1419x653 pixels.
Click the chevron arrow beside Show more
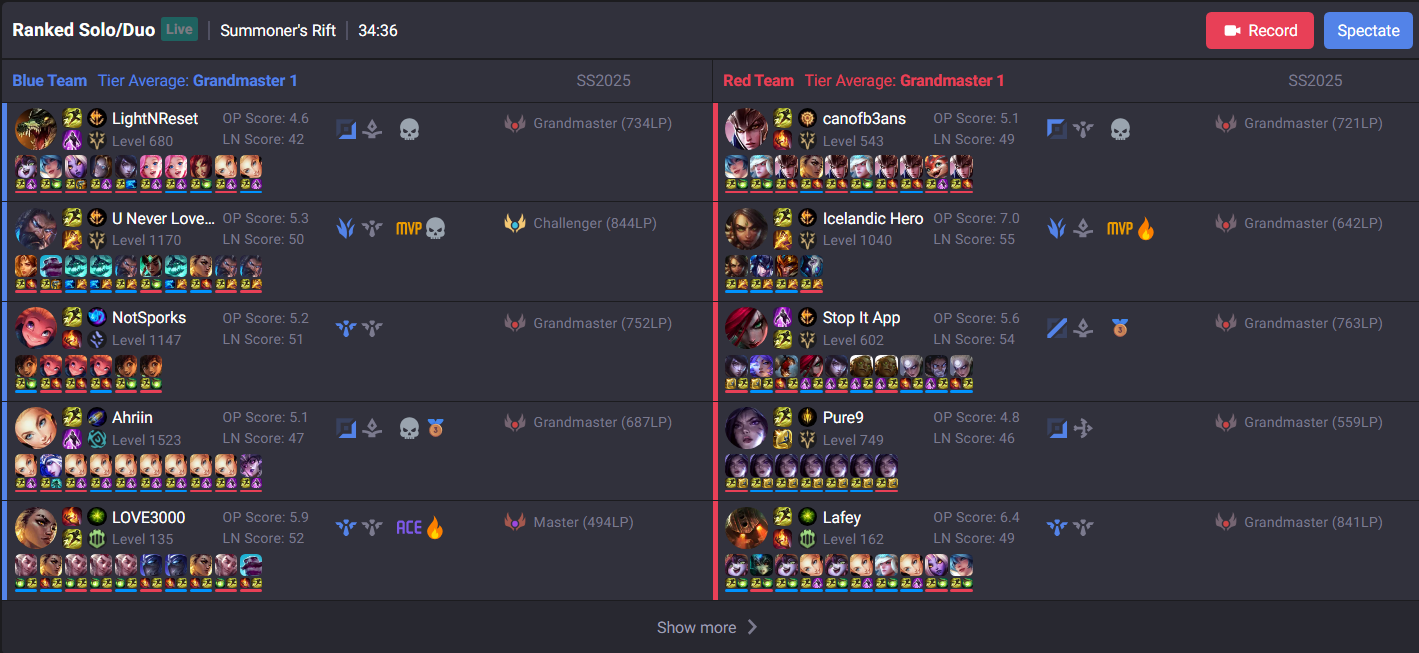tap(752, 627)
